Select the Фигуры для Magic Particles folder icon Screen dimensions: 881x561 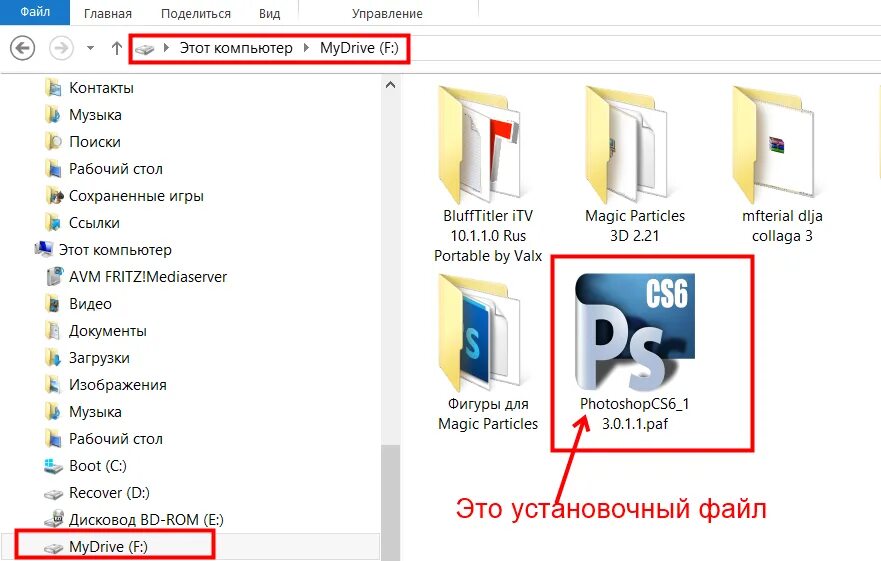[x=479, y=333]
